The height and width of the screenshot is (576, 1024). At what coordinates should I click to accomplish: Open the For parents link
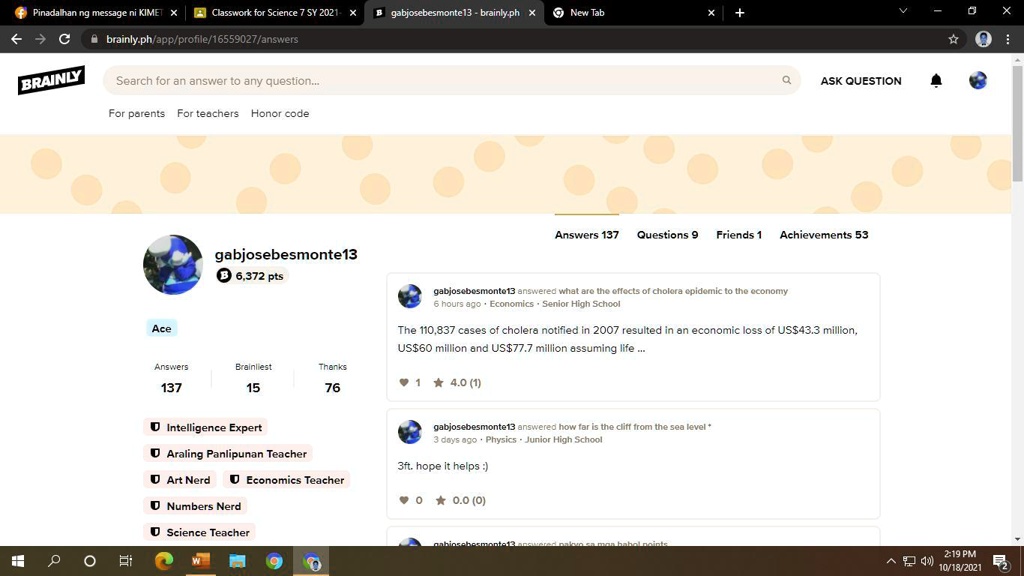[136, 113]
